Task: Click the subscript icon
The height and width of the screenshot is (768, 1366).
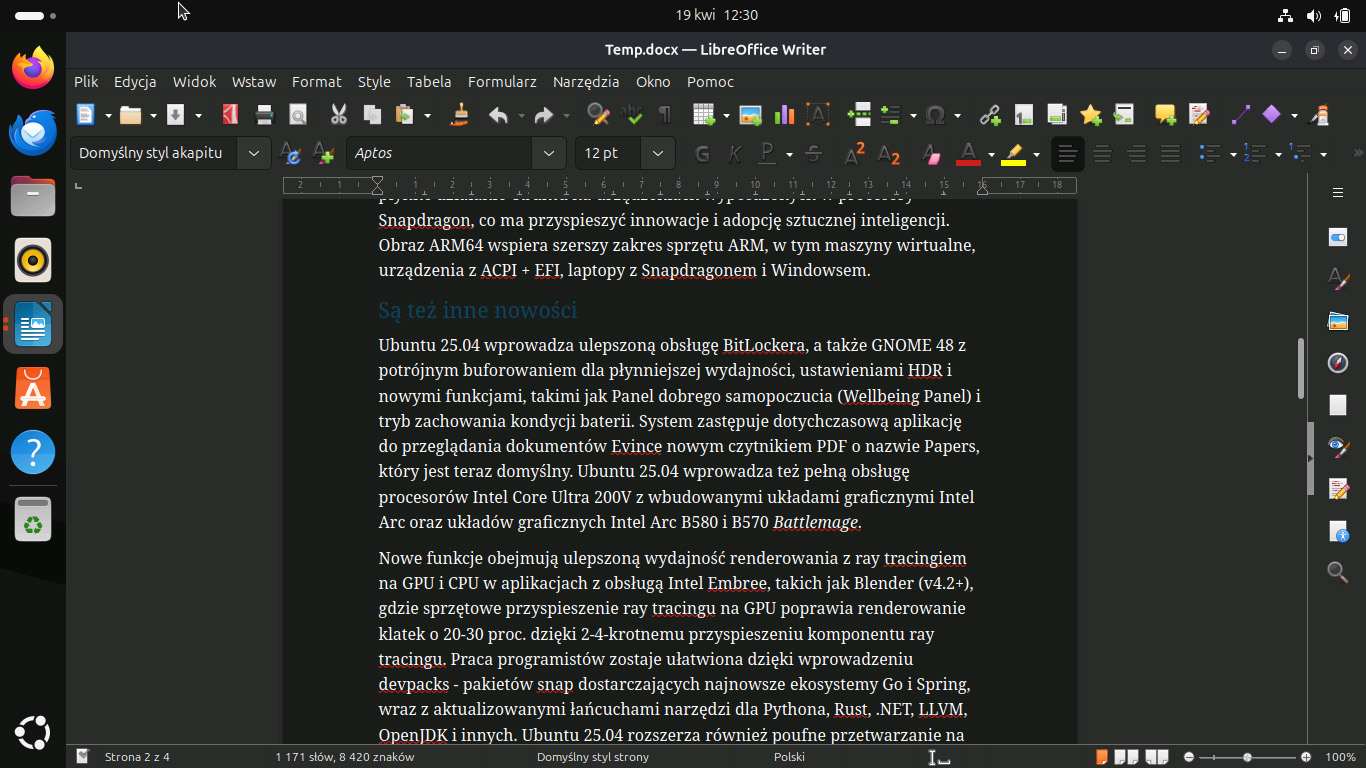Action: click(888, 154)
